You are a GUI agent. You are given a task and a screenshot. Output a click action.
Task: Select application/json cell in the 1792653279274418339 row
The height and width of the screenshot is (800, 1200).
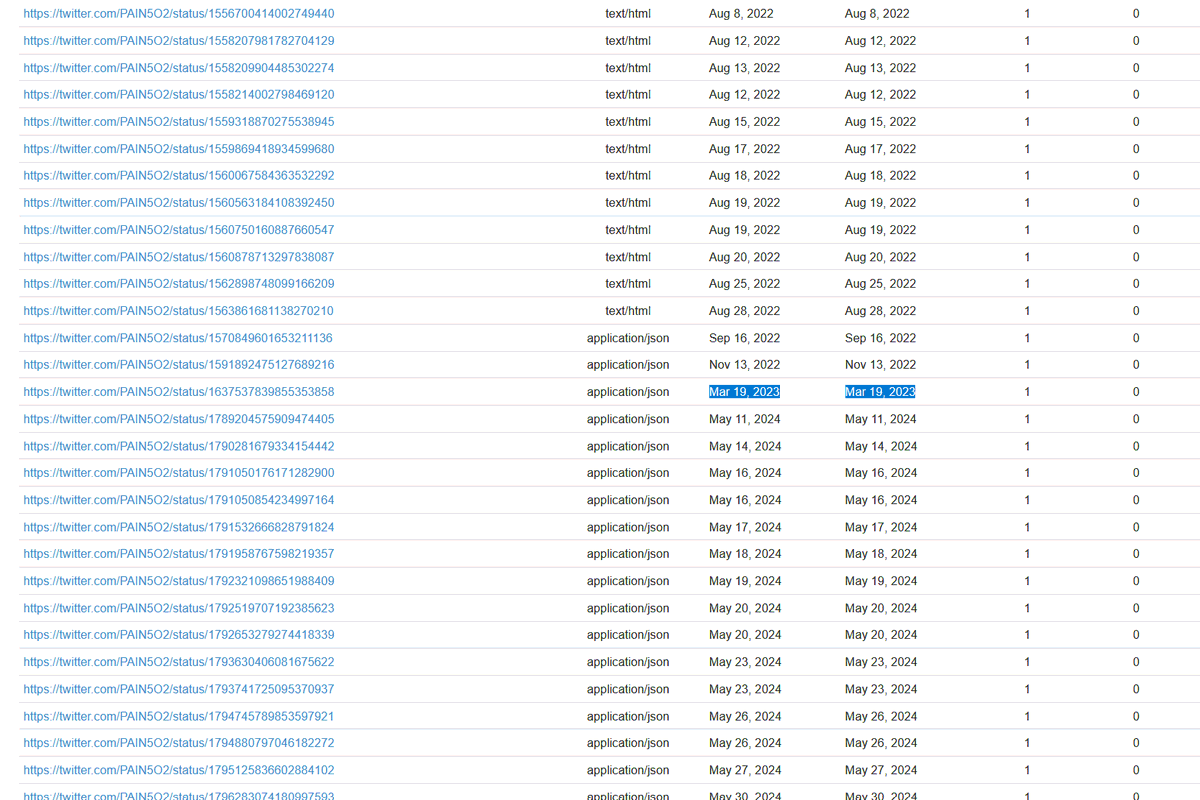pyautogui.click(x=628, y=635)
